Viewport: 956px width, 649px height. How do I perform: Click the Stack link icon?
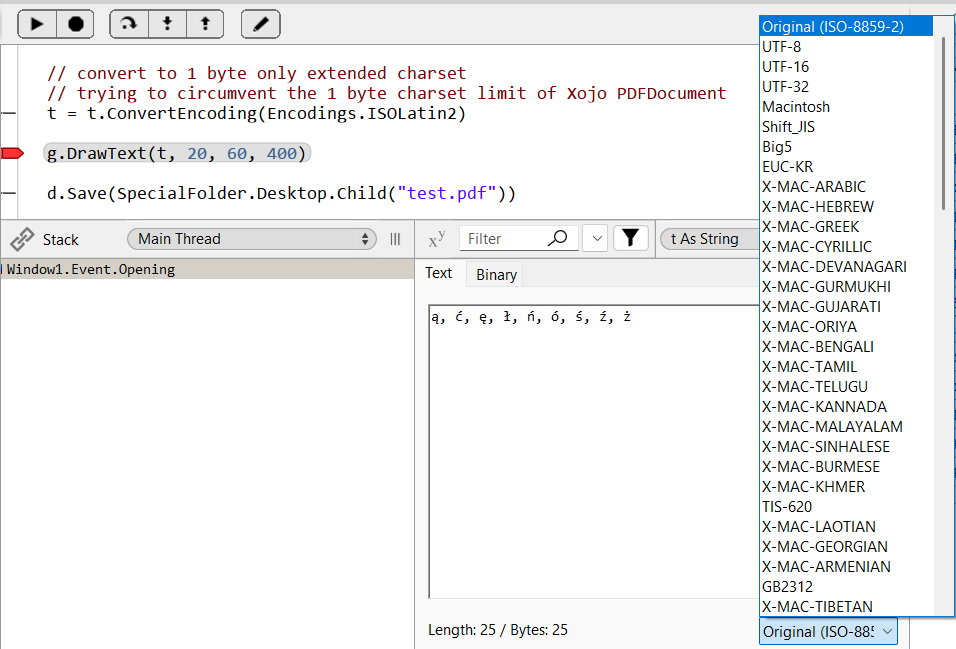[22, 239]
